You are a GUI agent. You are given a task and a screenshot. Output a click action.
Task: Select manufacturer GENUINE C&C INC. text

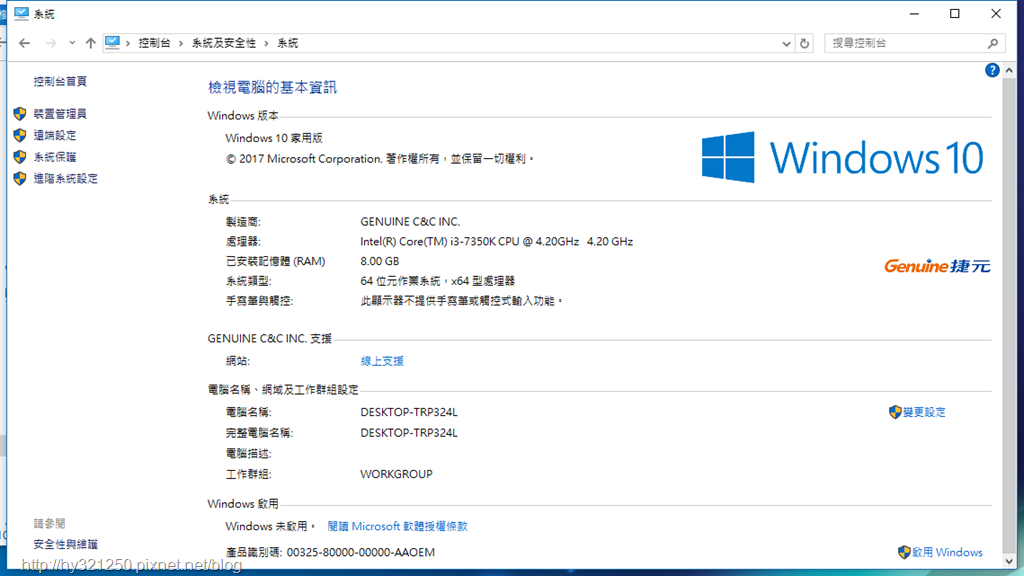410,222
